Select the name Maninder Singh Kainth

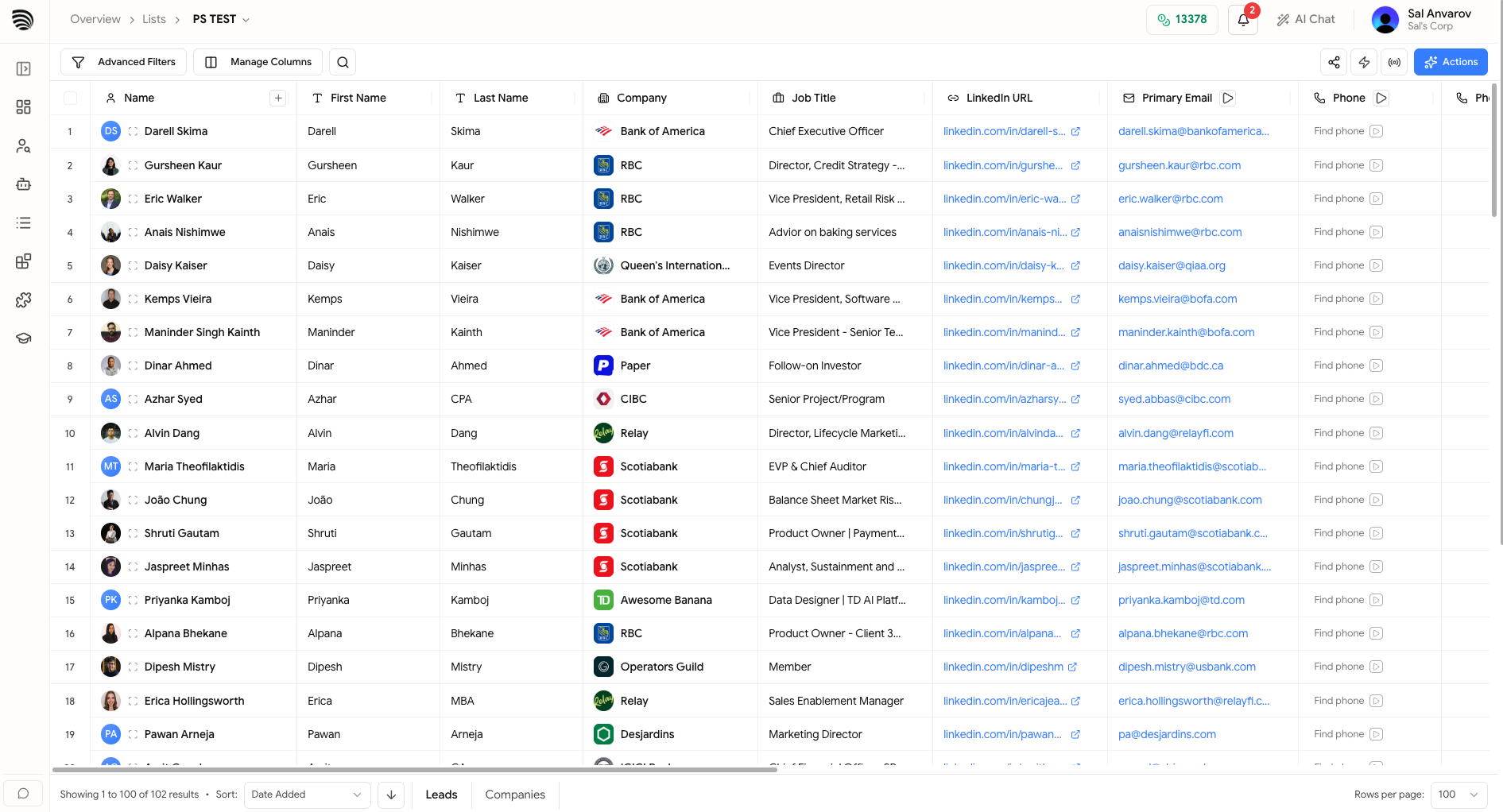tap(202, 332)
